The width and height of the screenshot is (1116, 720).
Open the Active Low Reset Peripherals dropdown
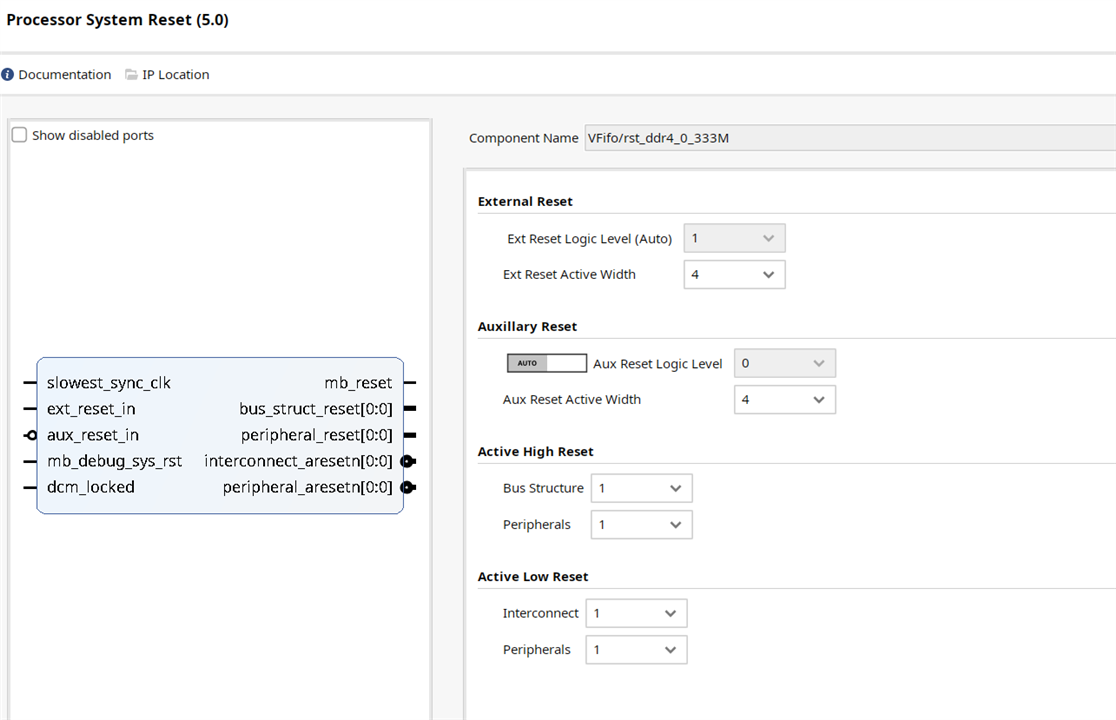pos(636,650)
